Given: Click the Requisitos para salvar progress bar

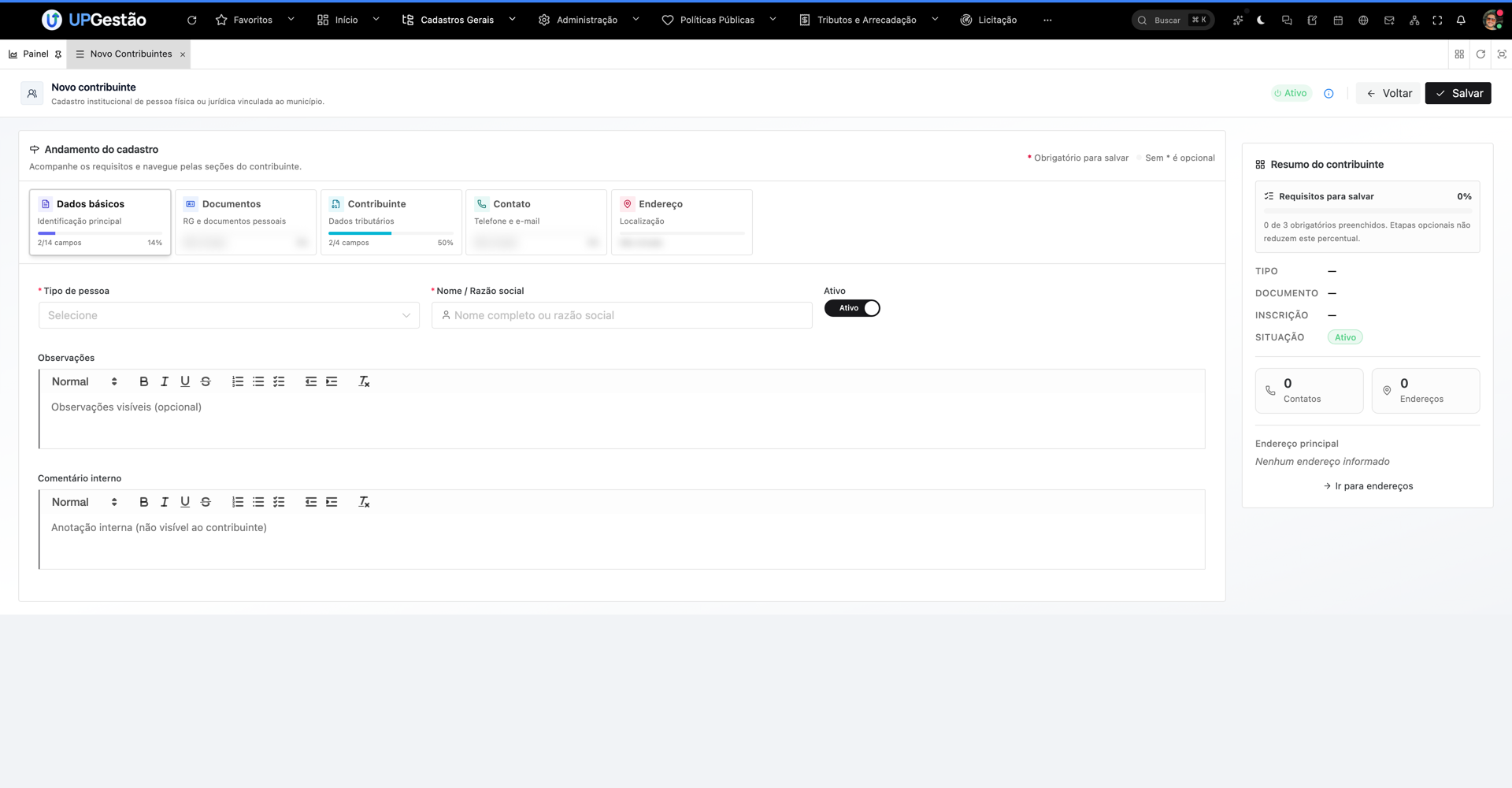Looking at the screenshot, I should pos(1368,211).
